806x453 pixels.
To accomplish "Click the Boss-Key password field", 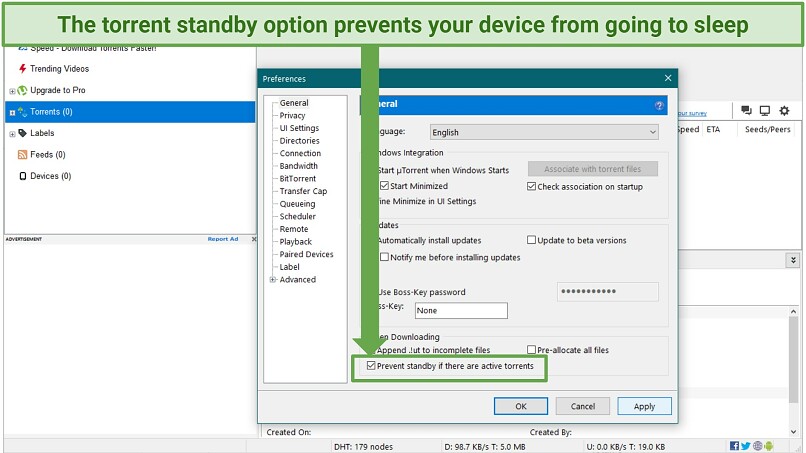I will (608, 292).
